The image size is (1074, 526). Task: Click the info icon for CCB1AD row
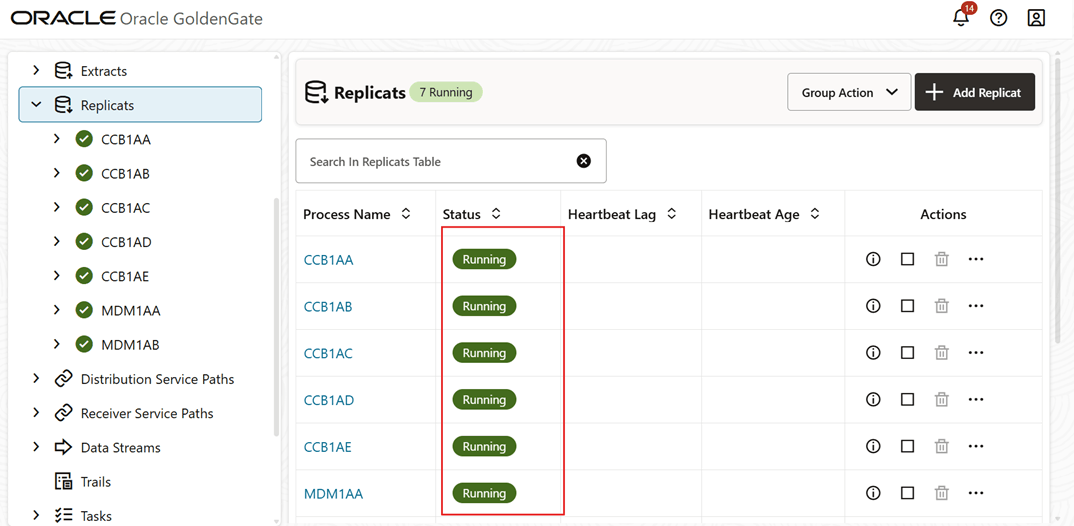[x=873, y=399]
